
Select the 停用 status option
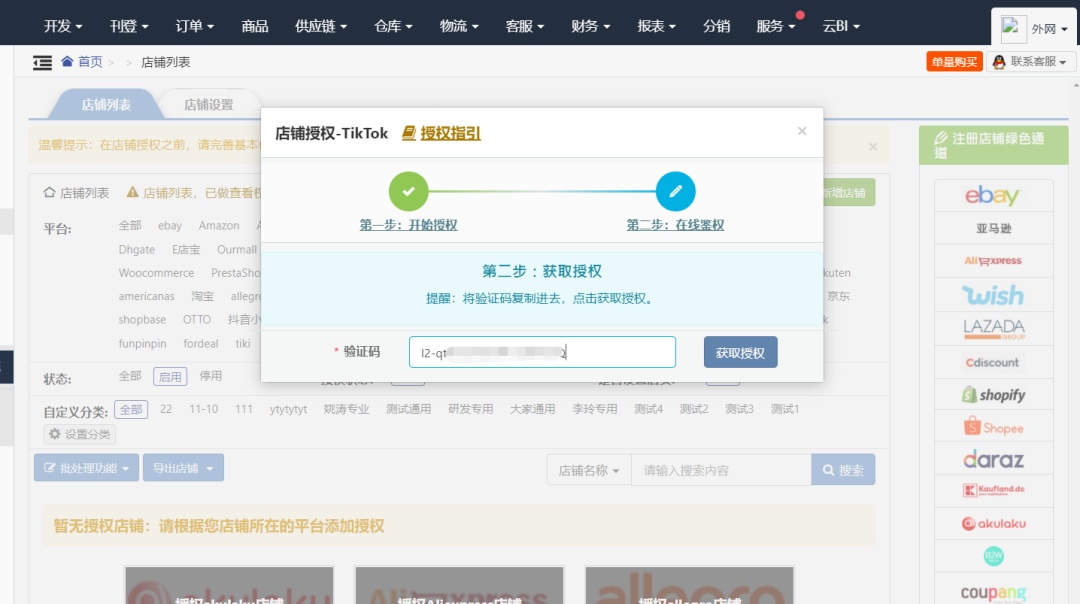[213, 378]
